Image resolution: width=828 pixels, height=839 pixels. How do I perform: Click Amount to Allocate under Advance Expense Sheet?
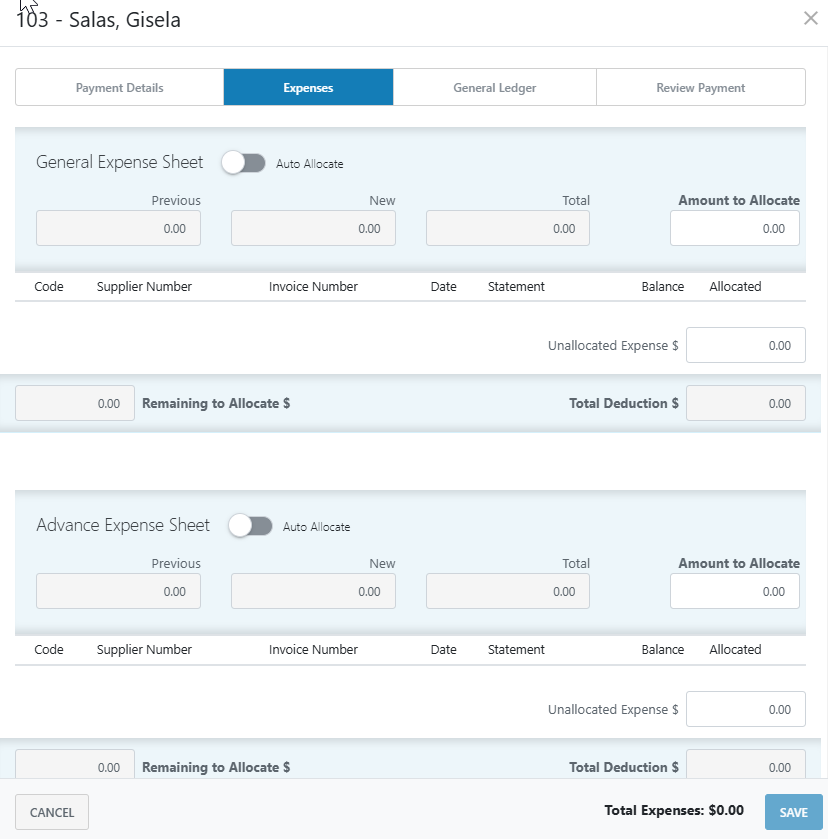tap(734, 591)
